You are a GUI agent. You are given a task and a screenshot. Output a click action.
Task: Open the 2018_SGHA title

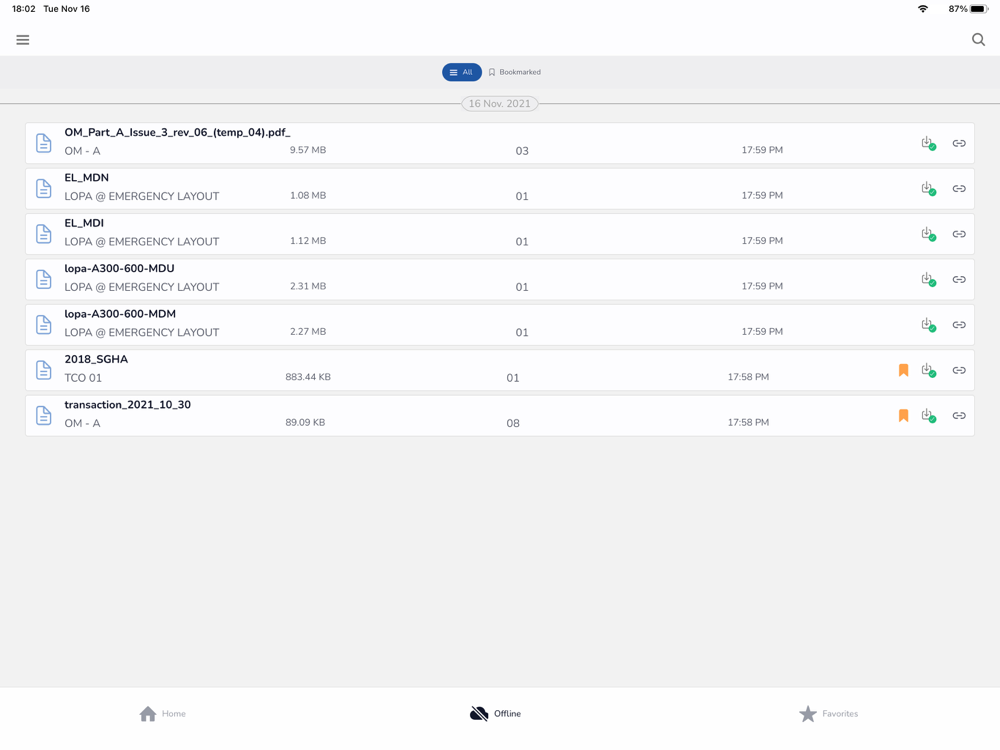[x=96, y=359]
